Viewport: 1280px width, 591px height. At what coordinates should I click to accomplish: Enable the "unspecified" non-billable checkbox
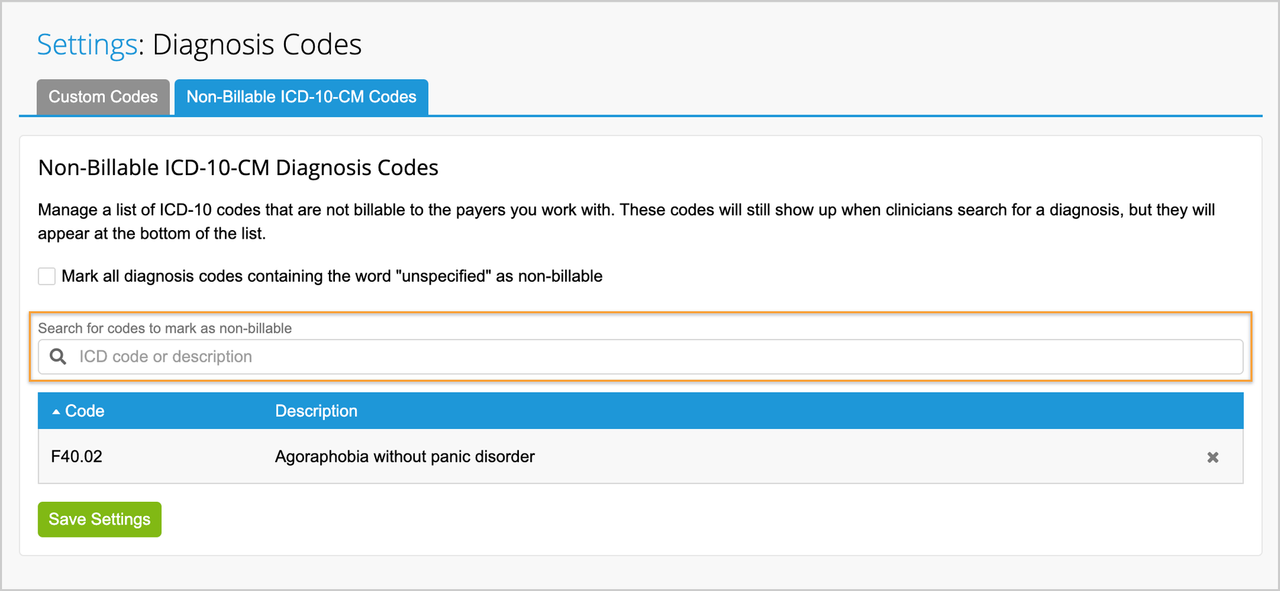point(47,276)
